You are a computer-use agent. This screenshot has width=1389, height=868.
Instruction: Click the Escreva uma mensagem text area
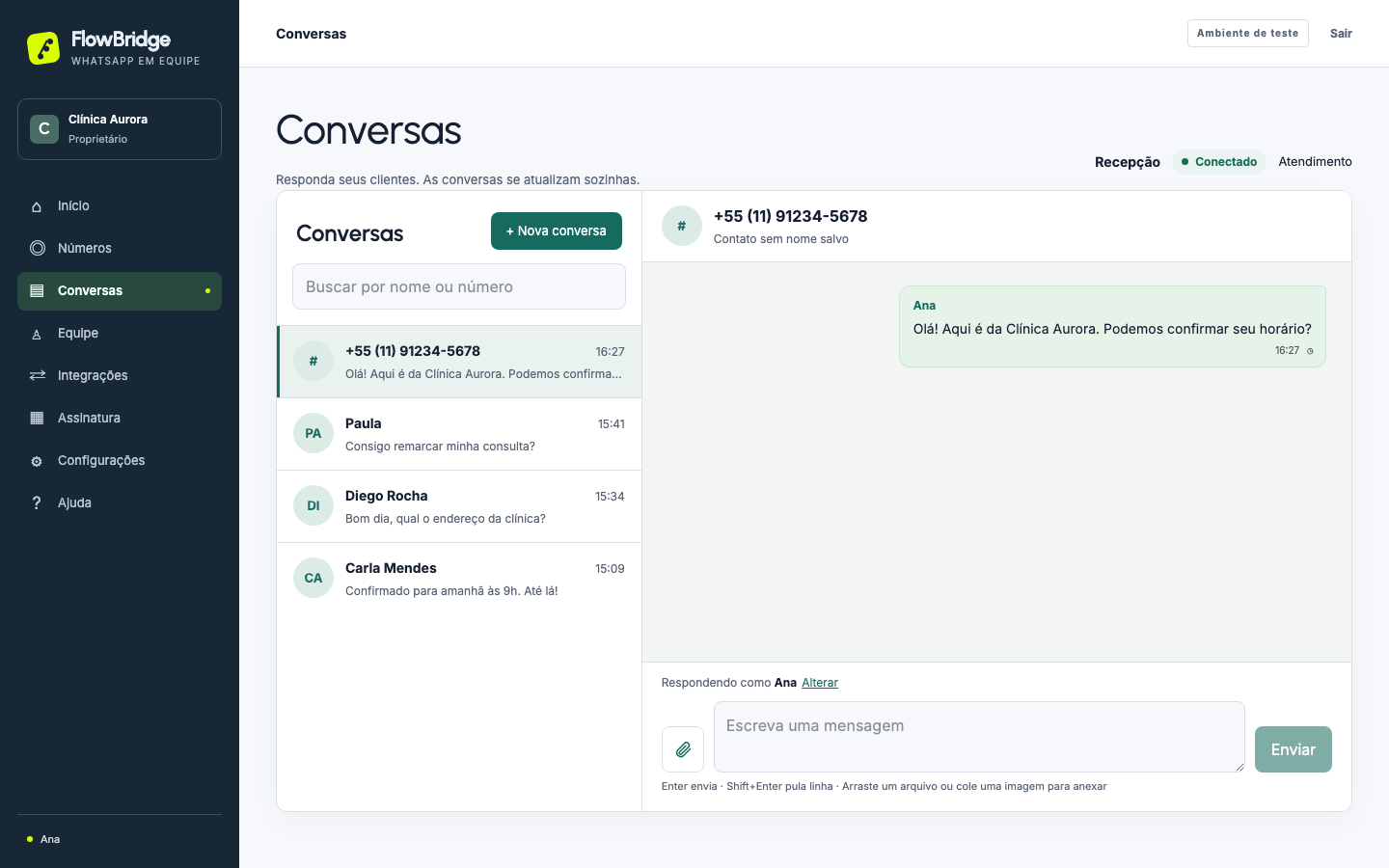979,737
